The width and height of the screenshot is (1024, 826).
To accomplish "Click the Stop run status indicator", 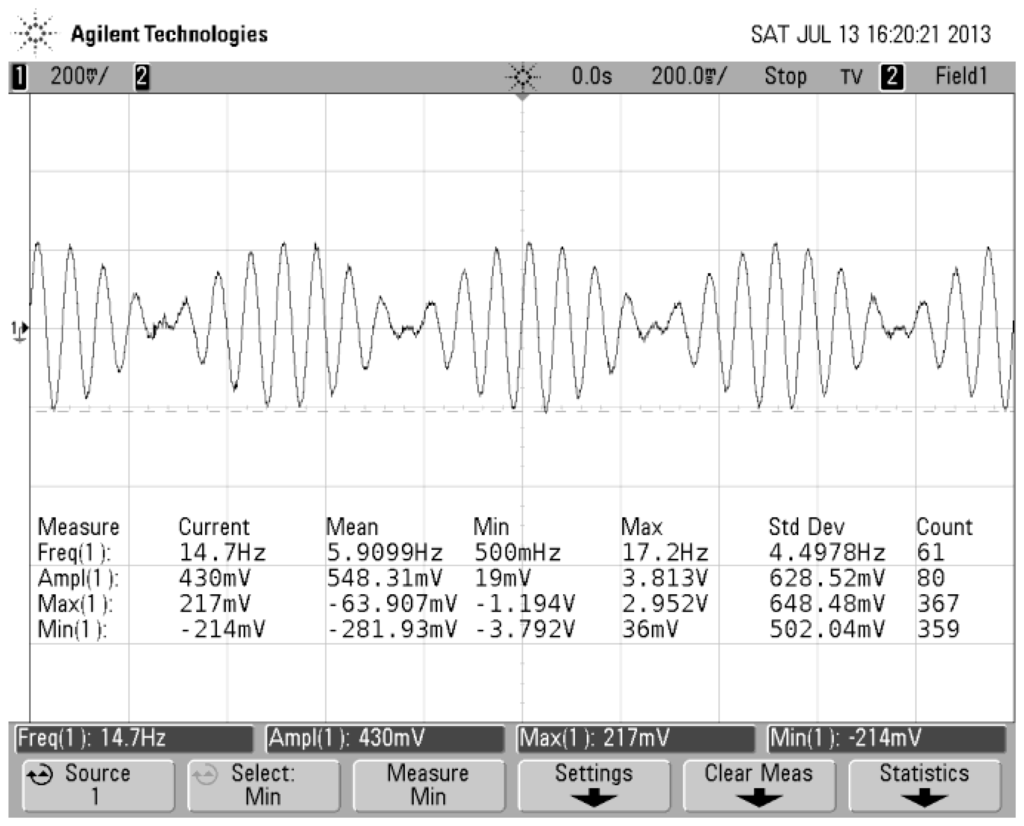I will click(785, 76).
